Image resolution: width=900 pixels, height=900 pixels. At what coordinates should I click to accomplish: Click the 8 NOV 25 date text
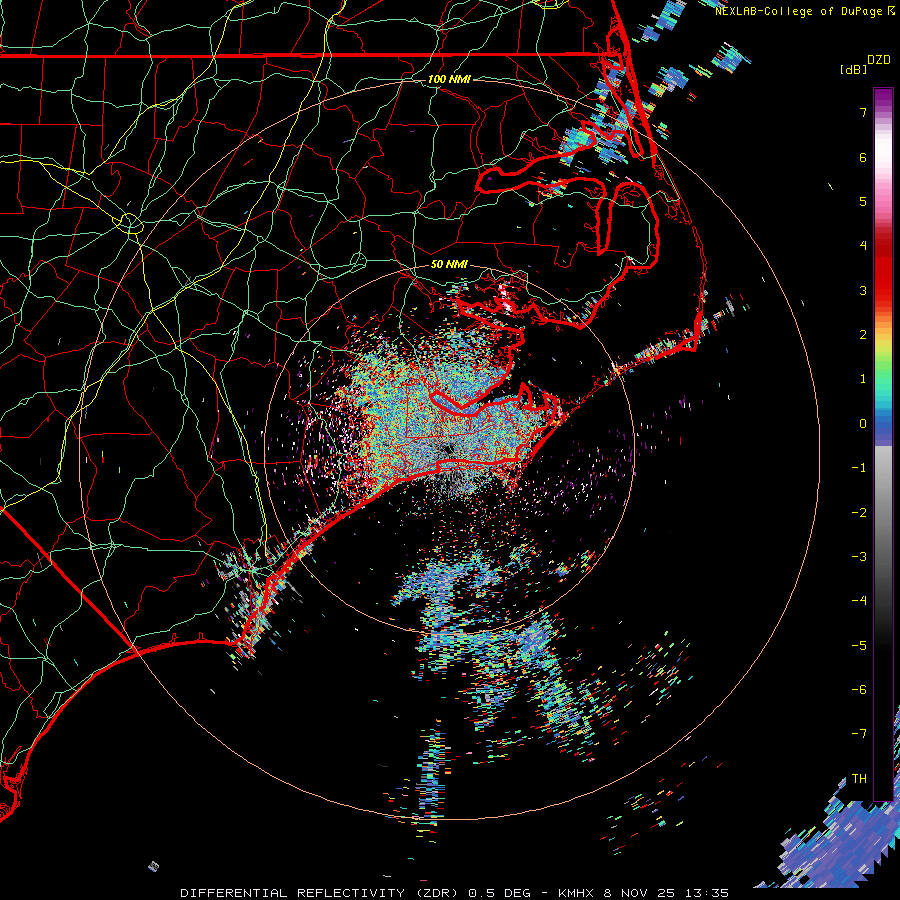pos(641,893)
